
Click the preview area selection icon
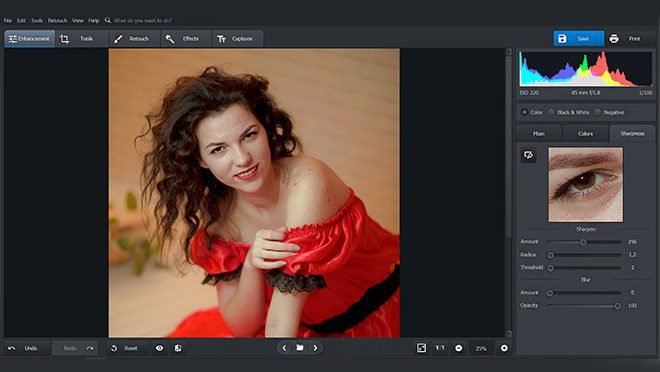coord(528,155)
